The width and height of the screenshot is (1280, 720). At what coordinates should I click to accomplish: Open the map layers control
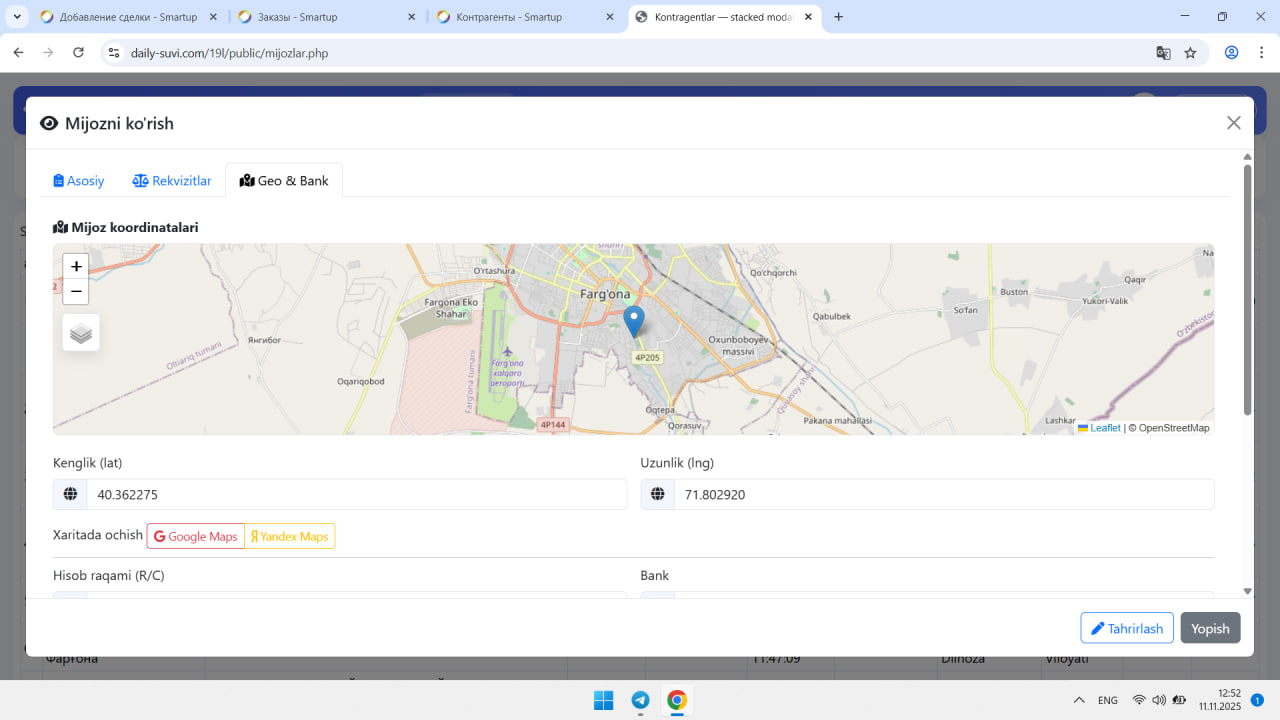click(81, 333)
